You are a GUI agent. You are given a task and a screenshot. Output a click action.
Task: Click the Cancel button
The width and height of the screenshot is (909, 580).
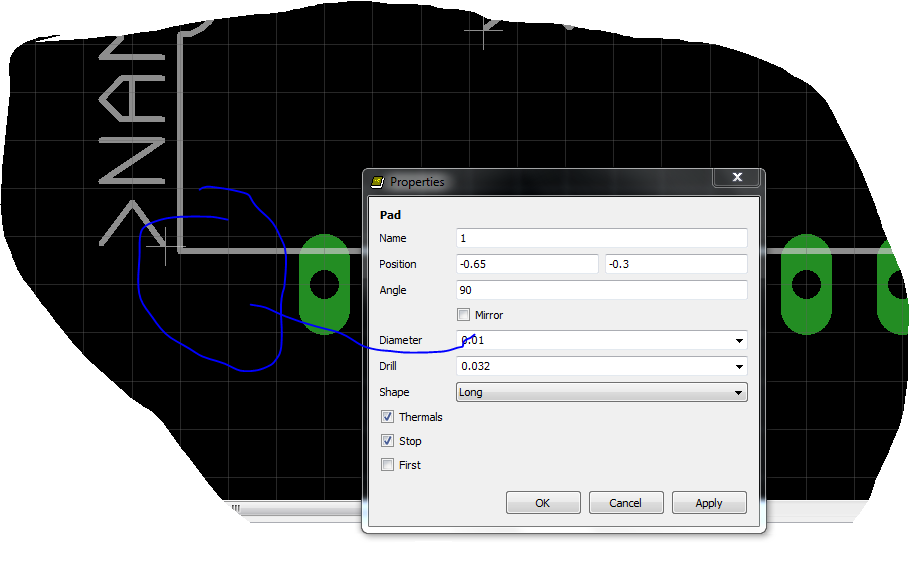(x=626, y=503)
